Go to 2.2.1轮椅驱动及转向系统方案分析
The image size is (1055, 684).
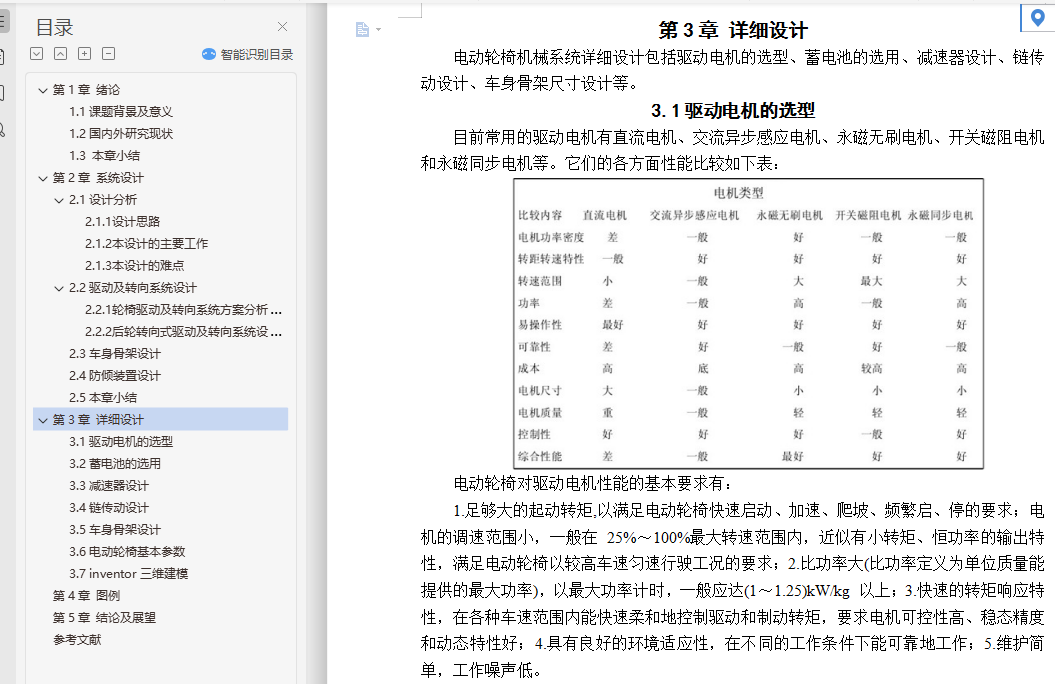click(x=183, y=310)
